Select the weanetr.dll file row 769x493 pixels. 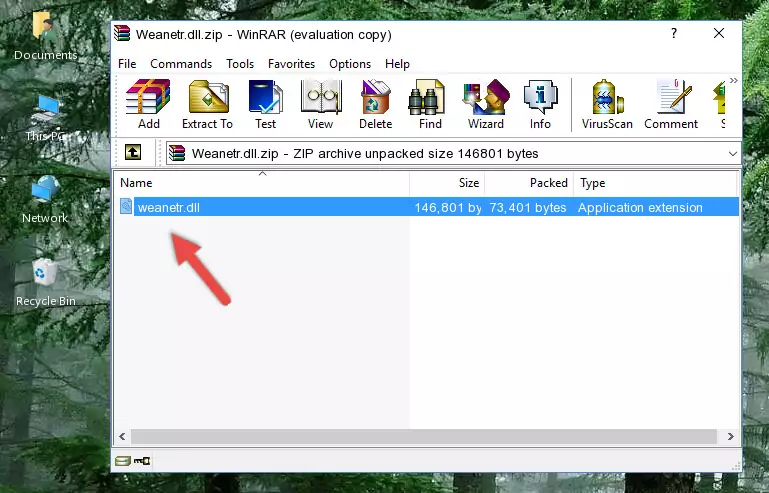point(427,207)
